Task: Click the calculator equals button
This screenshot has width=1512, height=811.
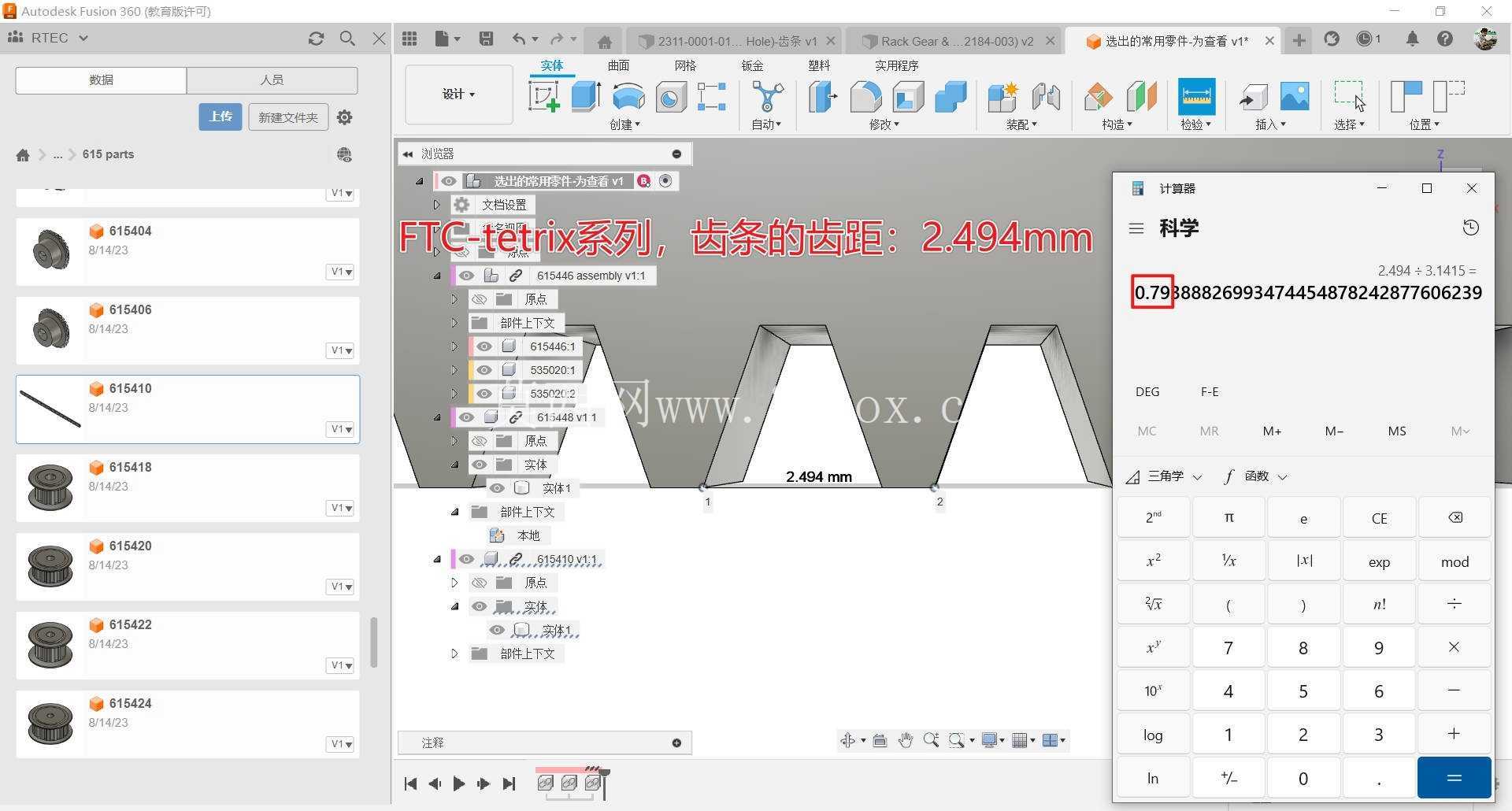Action: point(1454,777)
